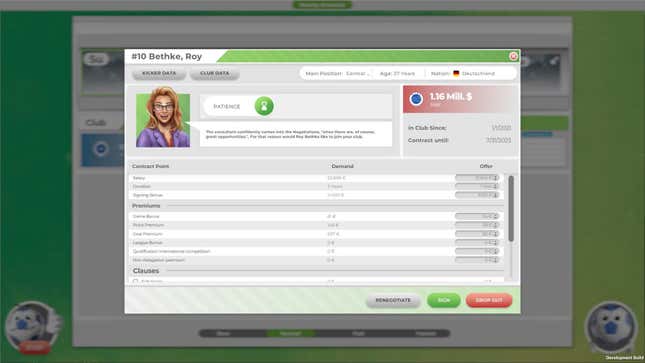Viewport: 645px width, 363px height.
Task: Adjust the Signing Bonus offer stepper
Action: tap(496, 195)
